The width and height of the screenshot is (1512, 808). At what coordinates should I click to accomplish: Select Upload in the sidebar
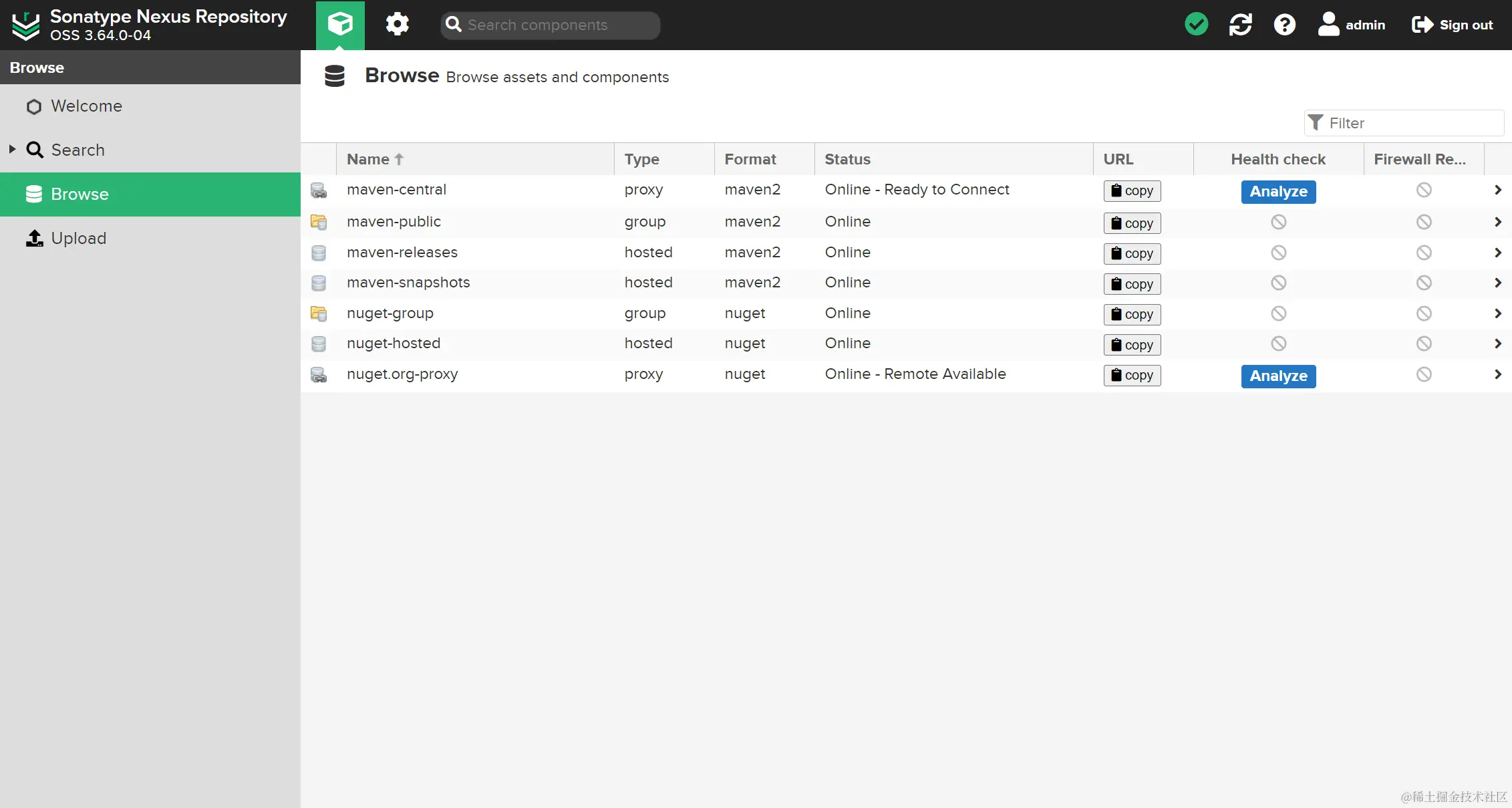tap(78, 239)
